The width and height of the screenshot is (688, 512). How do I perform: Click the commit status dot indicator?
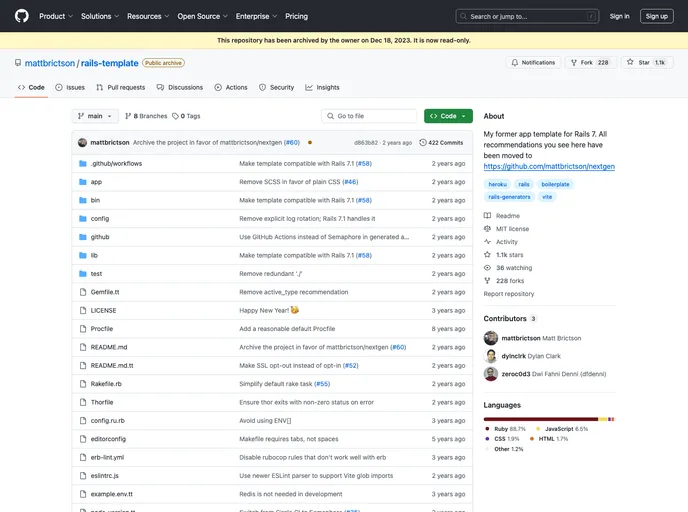(x=310, y=143)
